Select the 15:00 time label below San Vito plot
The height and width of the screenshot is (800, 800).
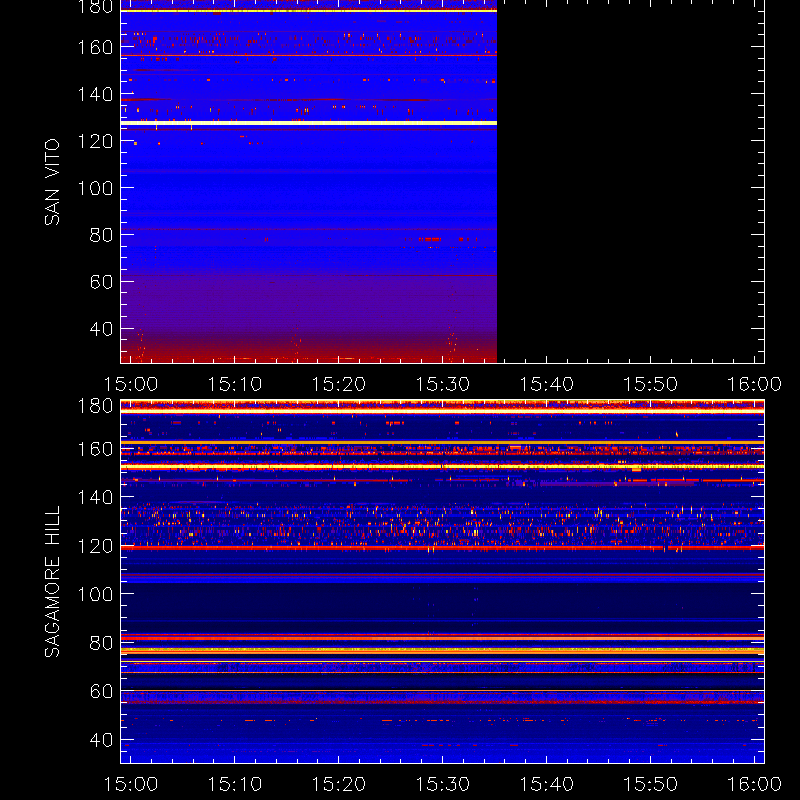pos(131,384)
